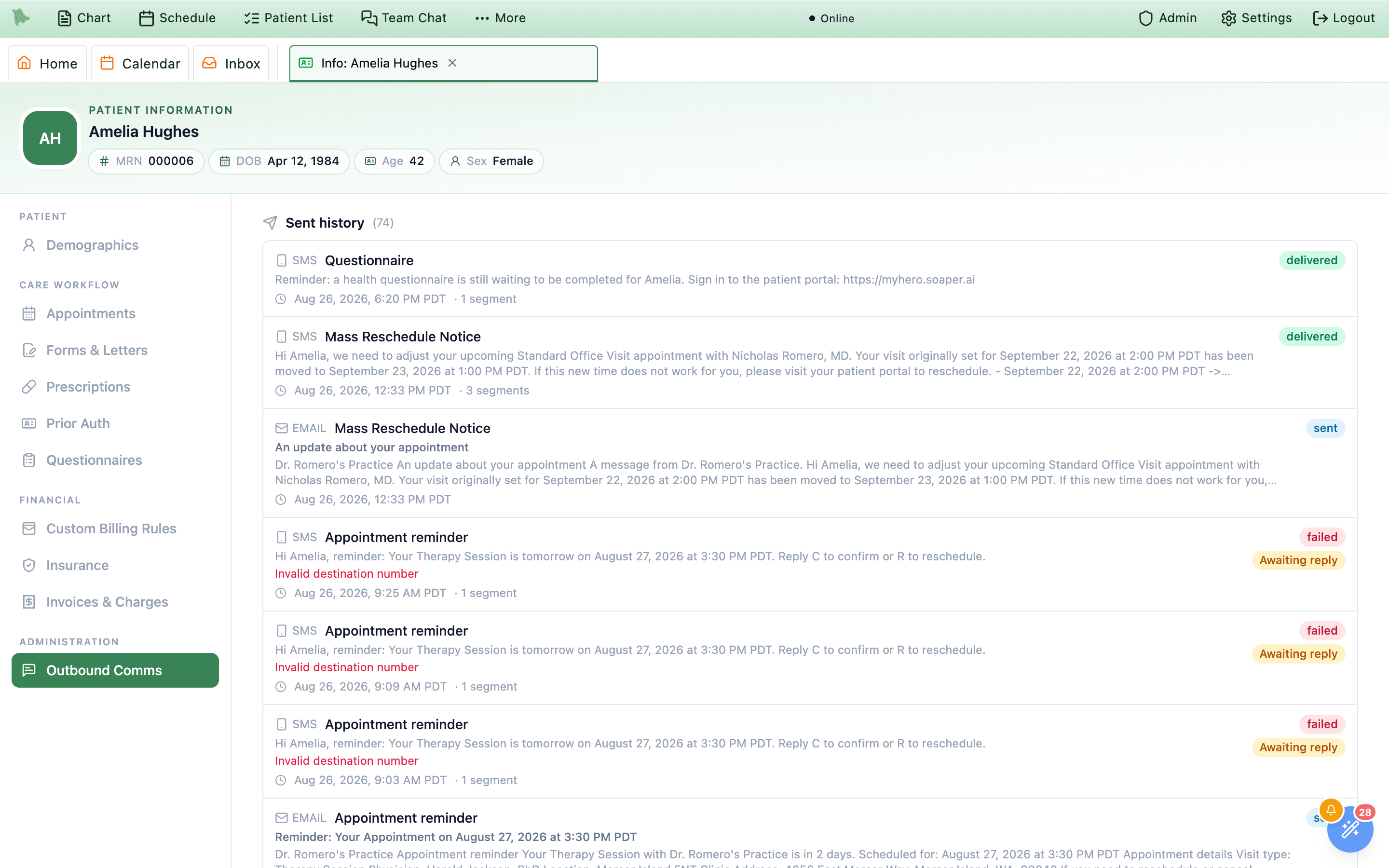Open the Schedule view
Screen dimensions: 1389x868
[x=177, y=18]
